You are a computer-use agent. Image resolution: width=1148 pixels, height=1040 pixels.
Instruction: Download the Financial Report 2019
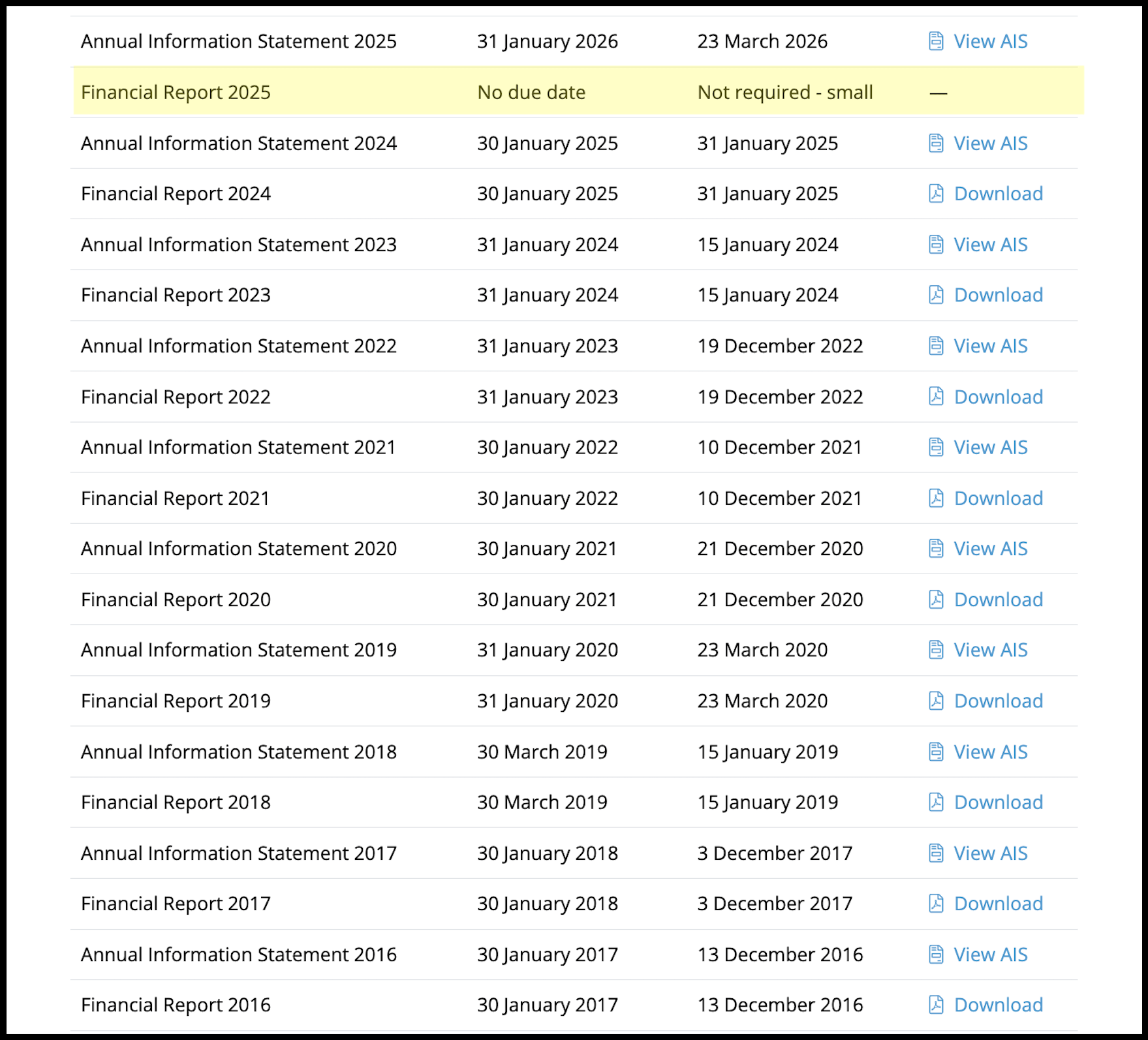pos(998,701)
